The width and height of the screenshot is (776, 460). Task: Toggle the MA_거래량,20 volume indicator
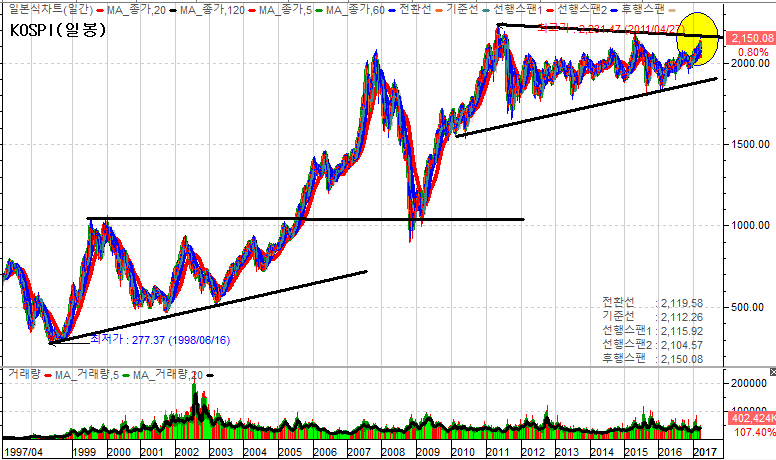(165, 375)
